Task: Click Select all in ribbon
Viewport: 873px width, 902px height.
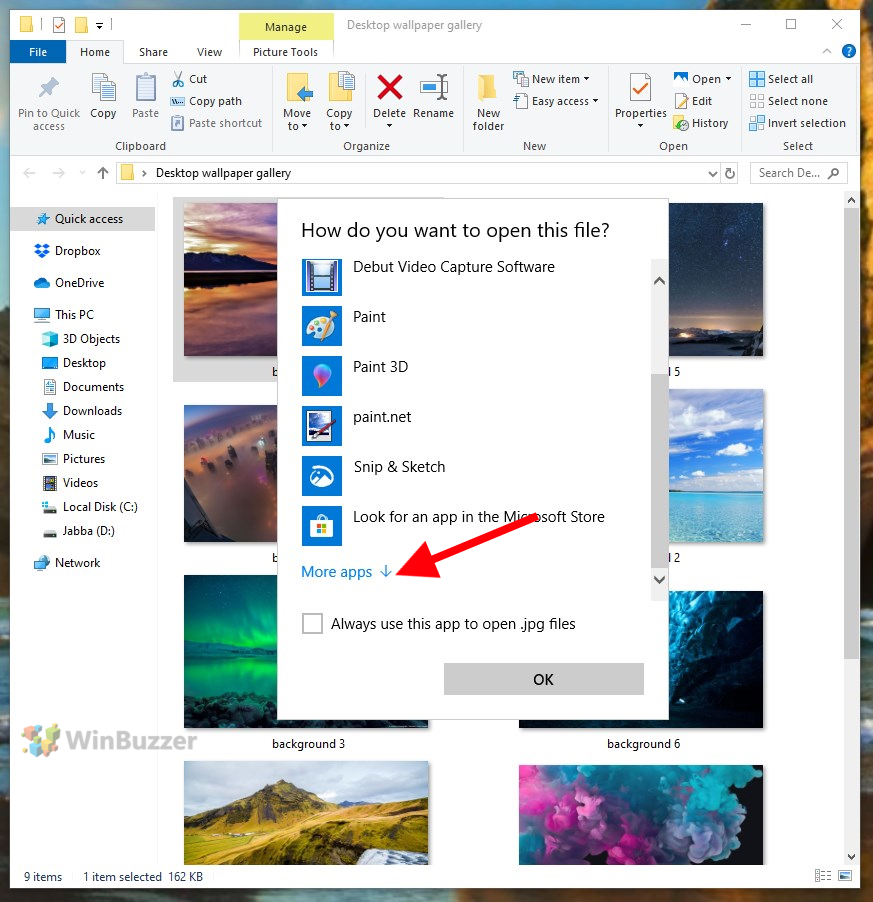Action: [x=781, y=79]
